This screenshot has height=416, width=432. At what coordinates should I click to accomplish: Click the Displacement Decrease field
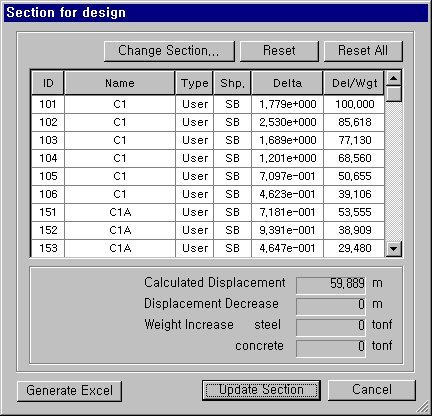(x=331, y=306)
